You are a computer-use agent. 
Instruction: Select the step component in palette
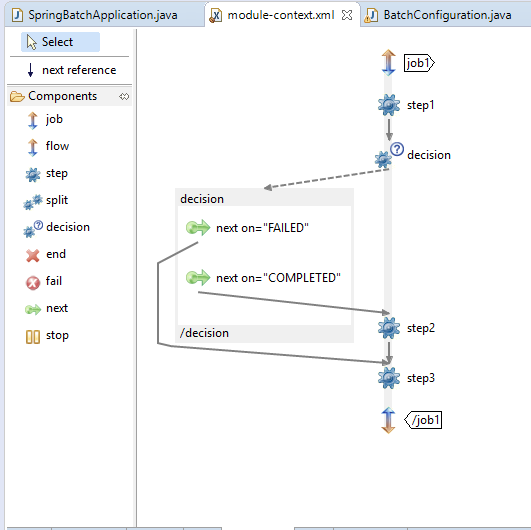47,174
